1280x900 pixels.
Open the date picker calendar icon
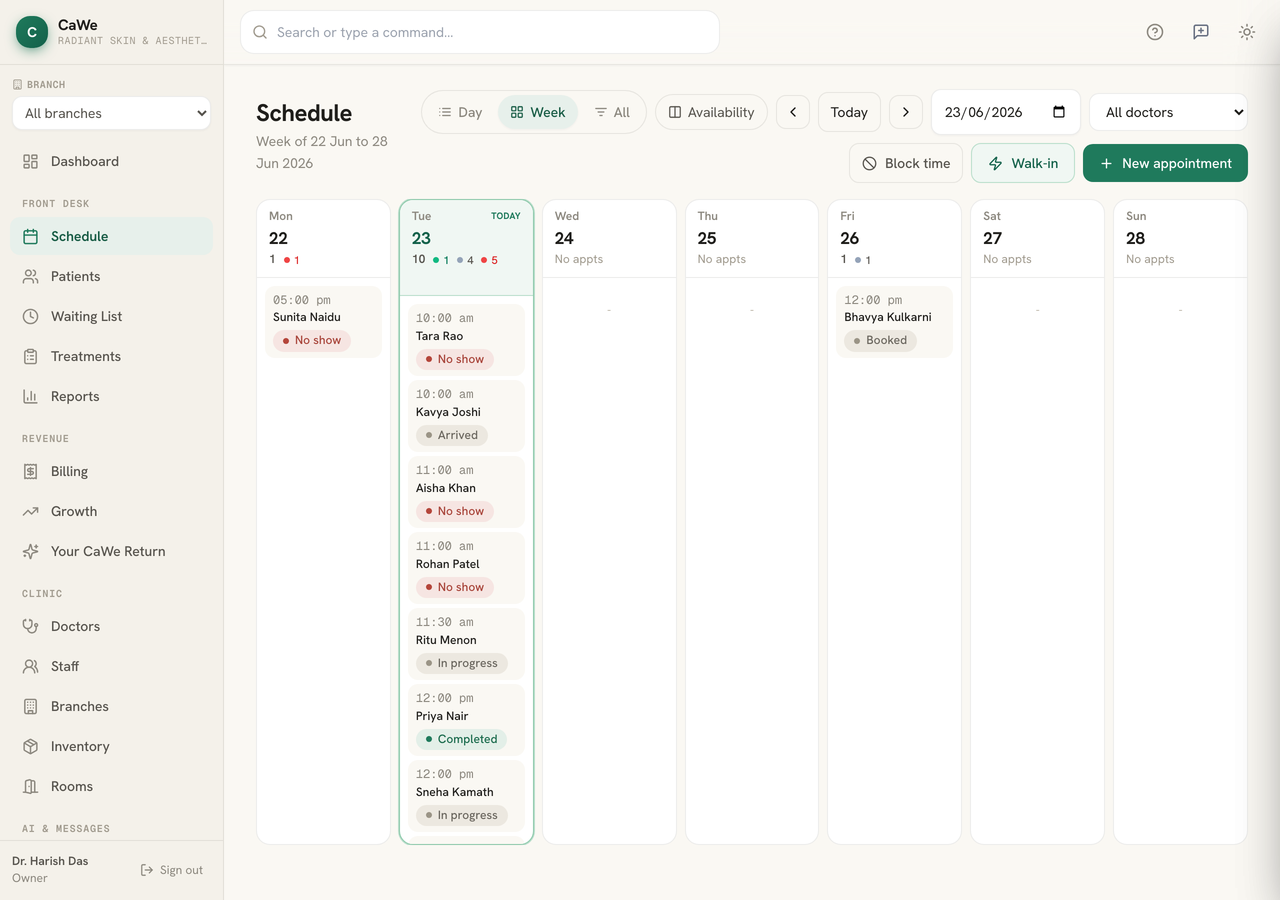tap(1059, 112)
